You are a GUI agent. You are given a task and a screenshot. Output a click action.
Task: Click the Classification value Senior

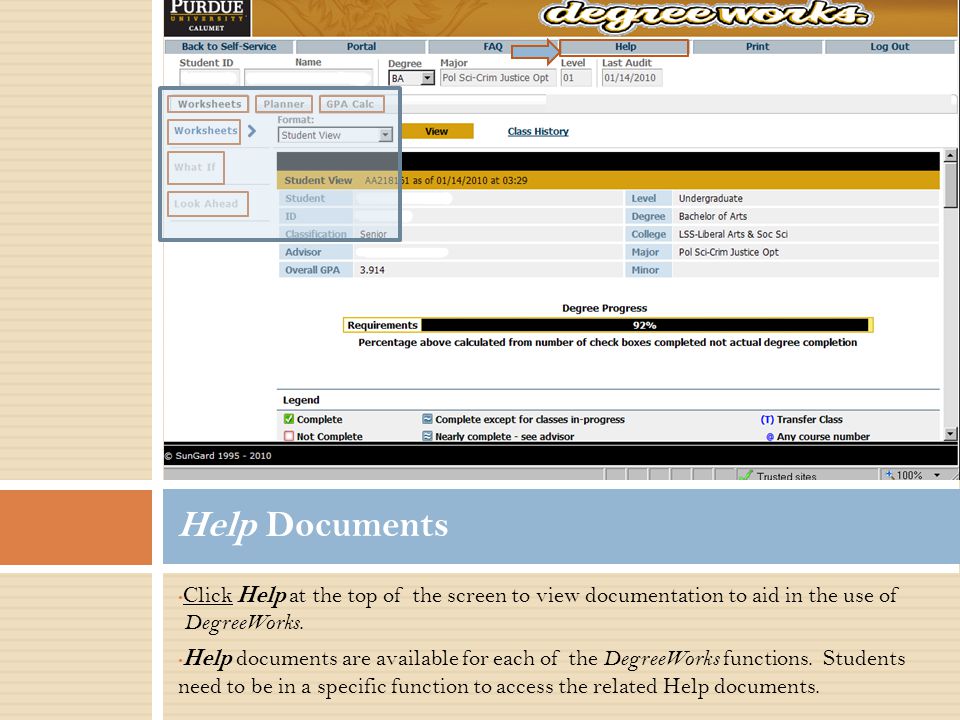tap(373, 234)
